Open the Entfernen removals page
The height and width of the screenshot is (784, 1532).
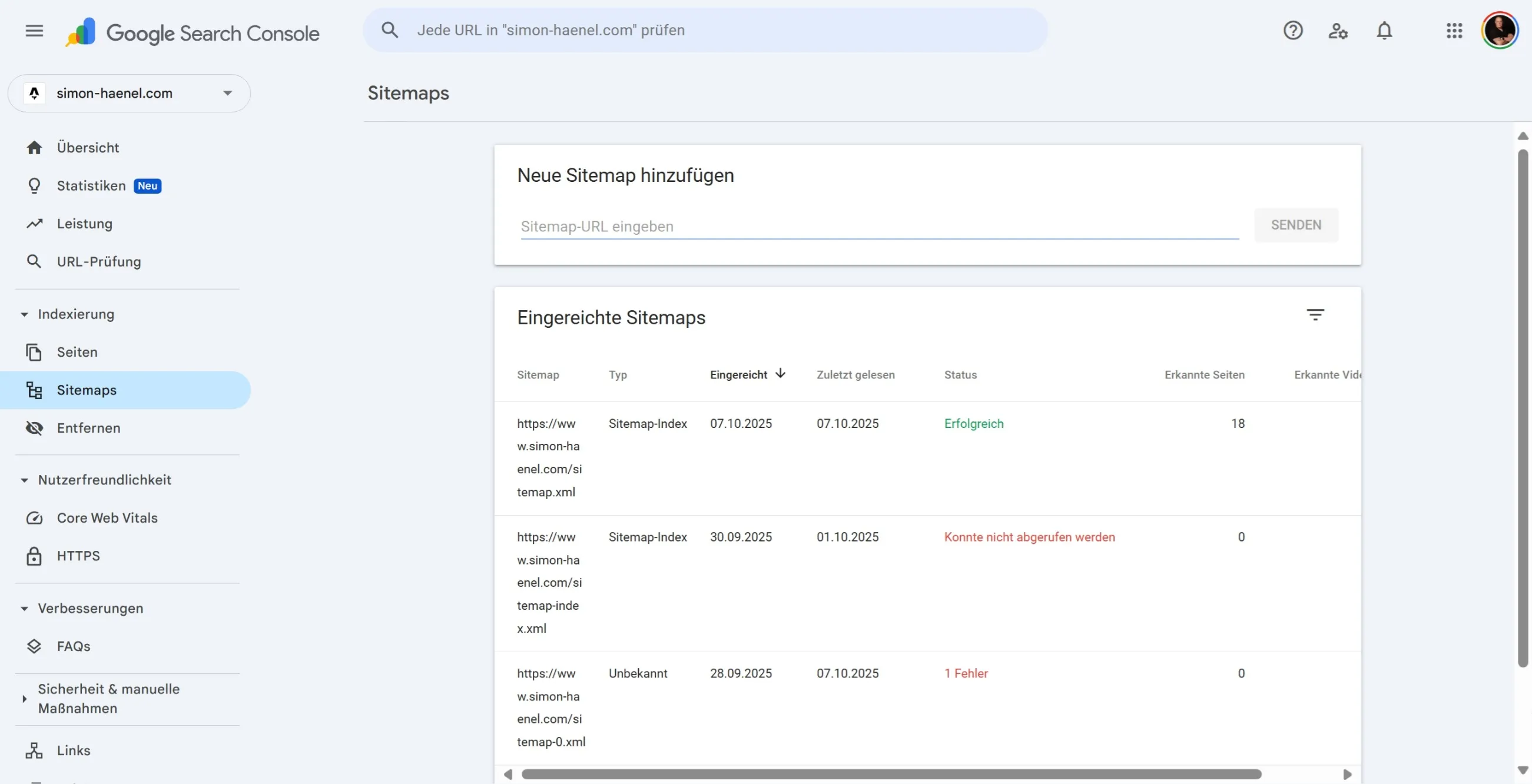point(88,428)
